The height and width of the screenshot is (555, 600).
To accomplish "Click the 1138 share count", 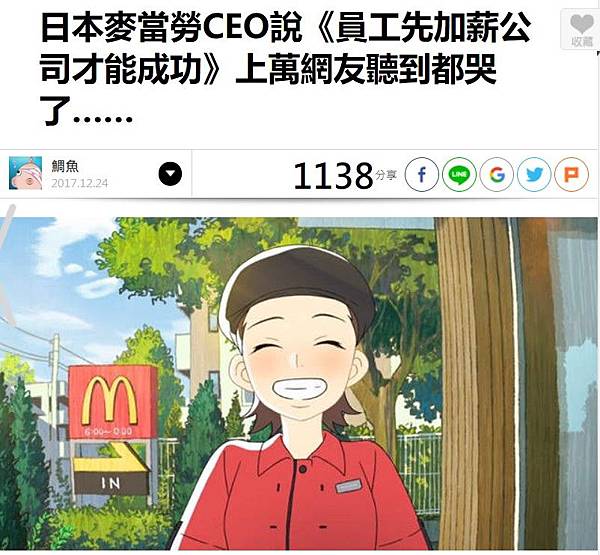I will click(333, 176).
